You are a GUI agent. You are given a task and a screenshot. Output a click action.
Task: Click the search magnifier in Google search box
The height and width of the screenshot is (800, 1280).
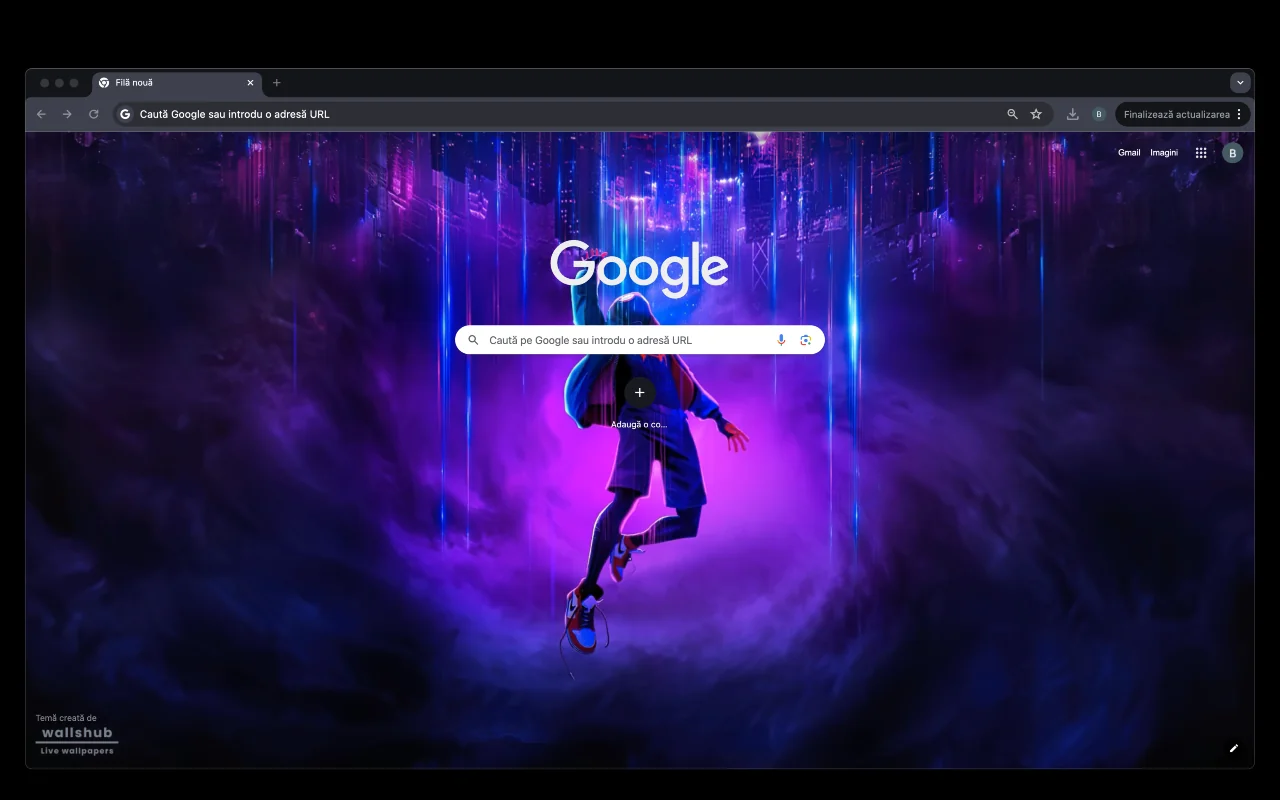pos(474,340)
